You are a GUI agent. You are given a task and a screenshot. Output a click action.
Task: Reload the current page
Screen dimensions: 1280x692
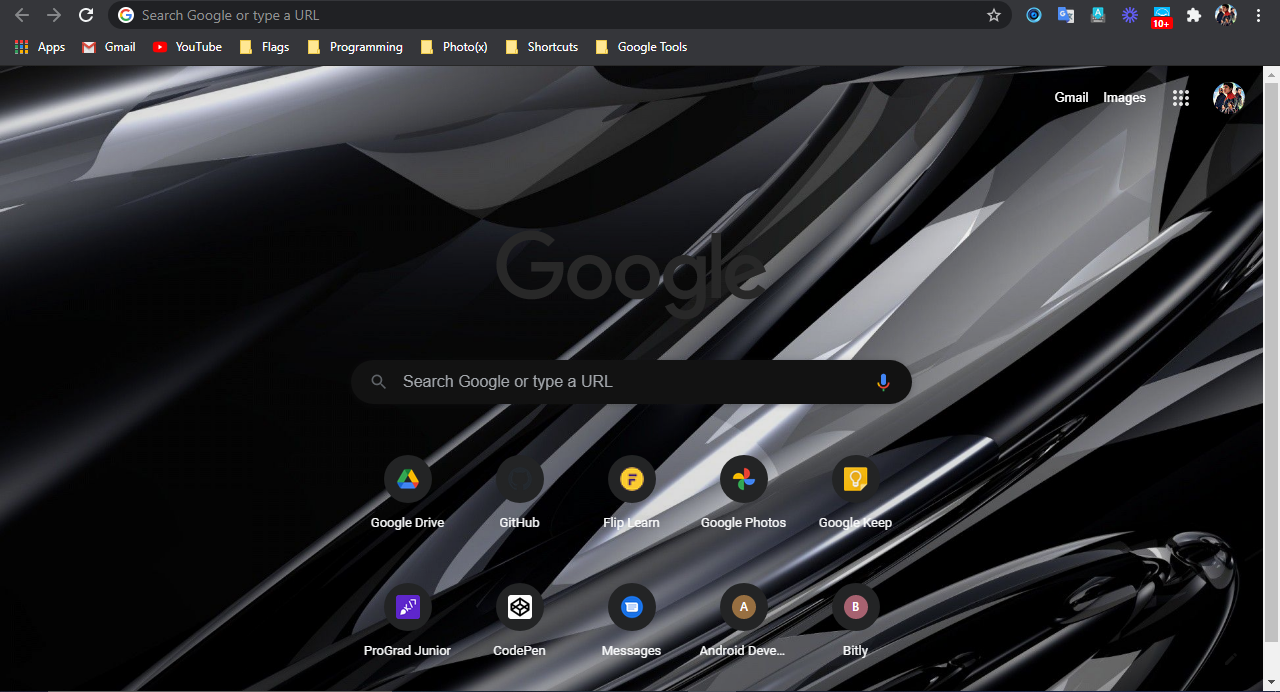click(86, 15)
